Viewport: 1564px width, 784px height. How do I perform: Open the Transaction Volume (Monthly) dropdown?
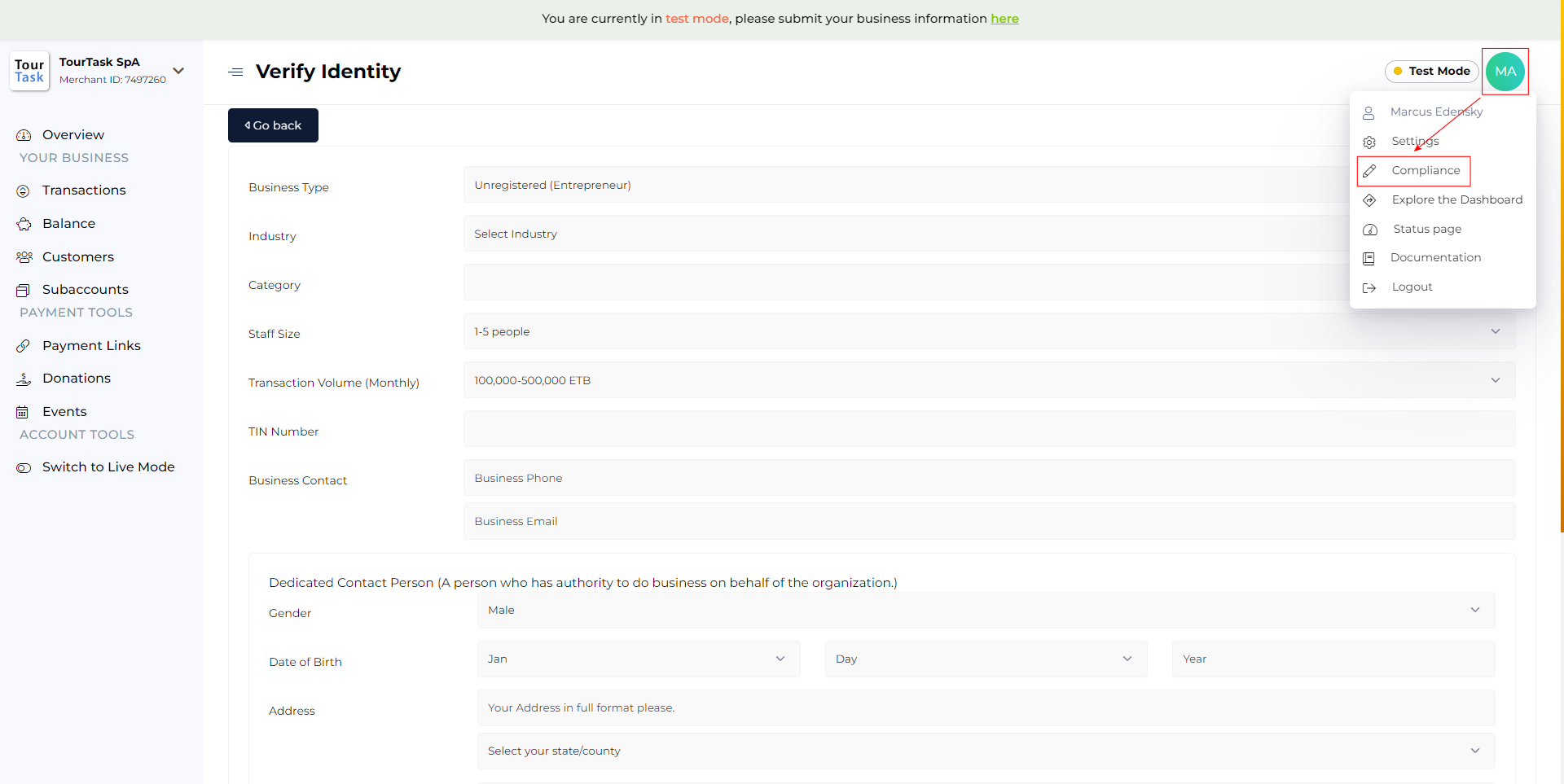(x=988, y=380)
